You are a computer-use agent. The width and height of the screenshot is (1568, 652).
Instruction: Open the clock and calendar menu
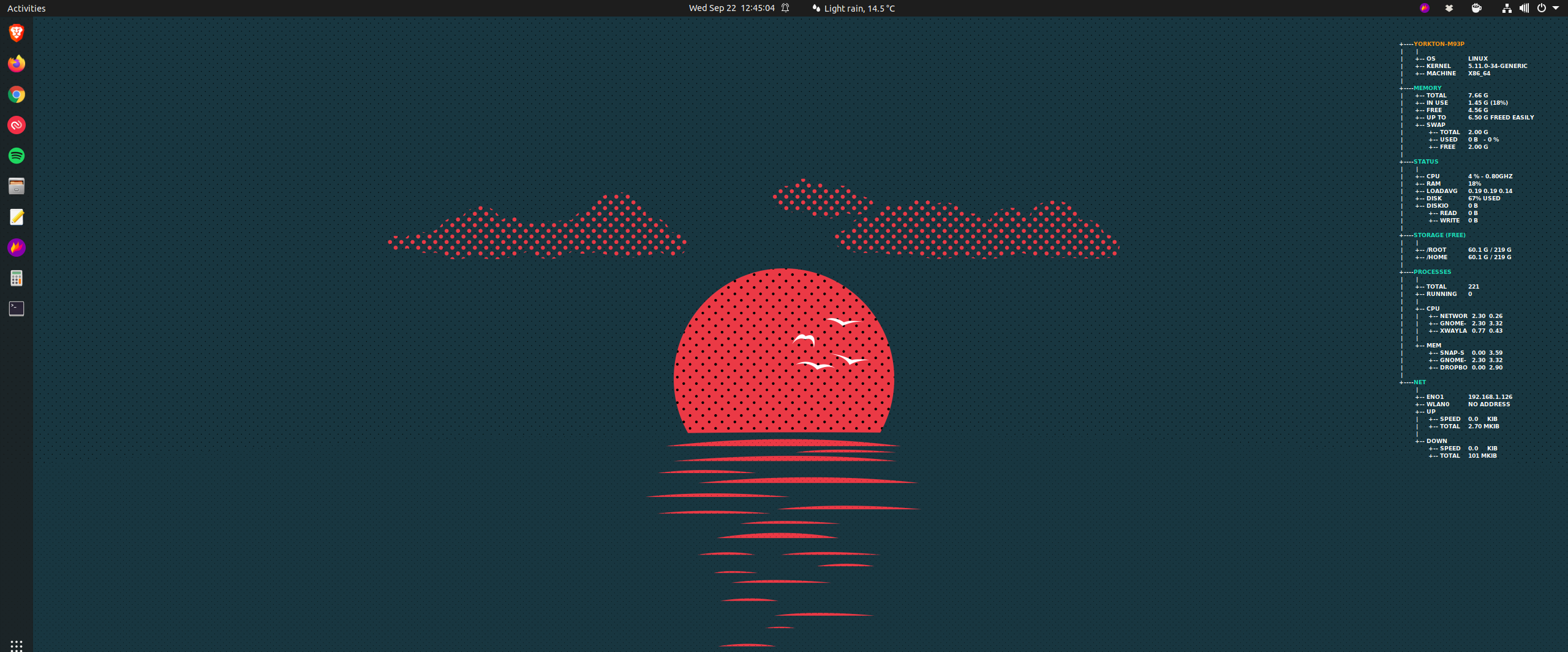coord(731,8)
